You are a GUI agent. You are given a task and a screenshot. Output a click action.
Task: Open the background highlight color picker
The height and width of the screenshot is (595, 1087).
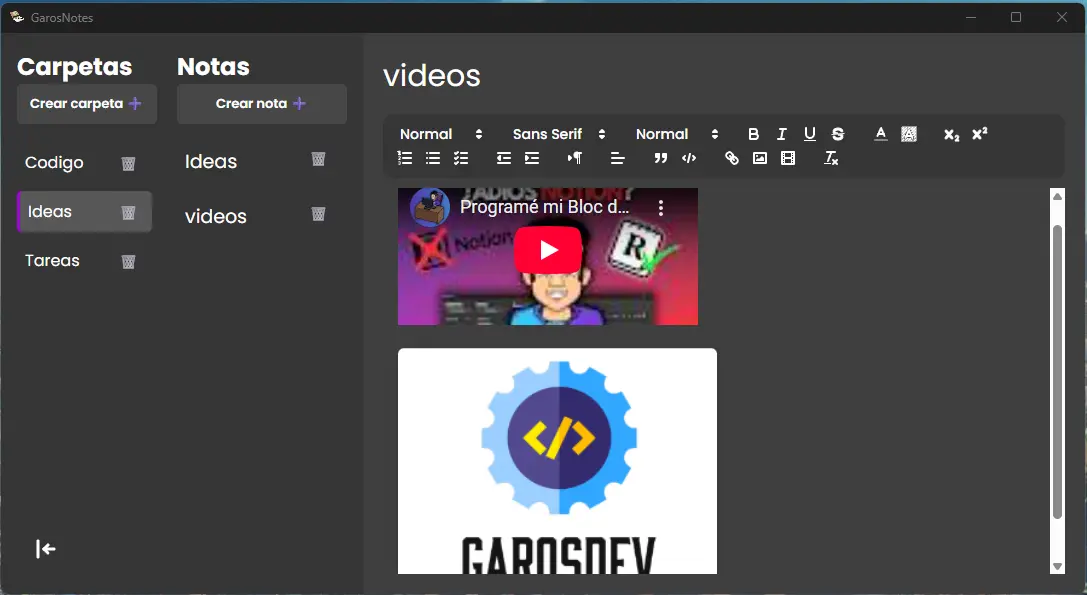coord(909,134)
